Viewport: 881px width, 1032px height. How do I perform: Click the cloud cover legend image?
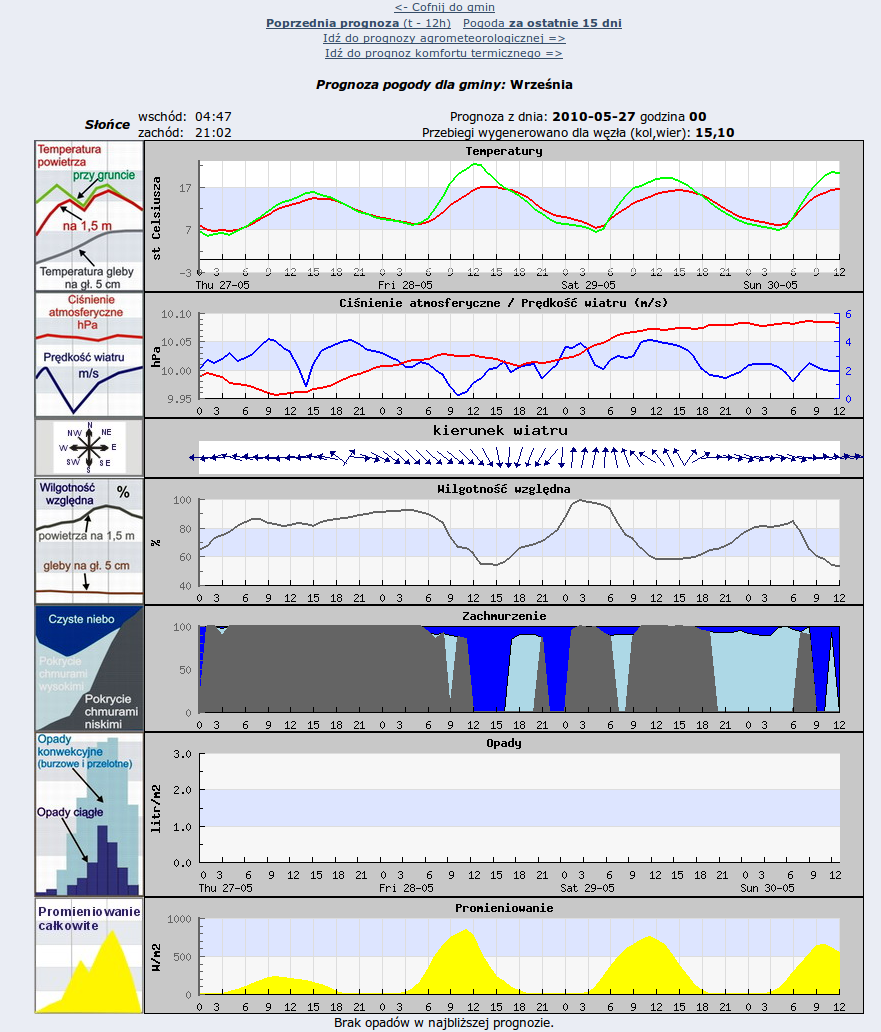89,668
